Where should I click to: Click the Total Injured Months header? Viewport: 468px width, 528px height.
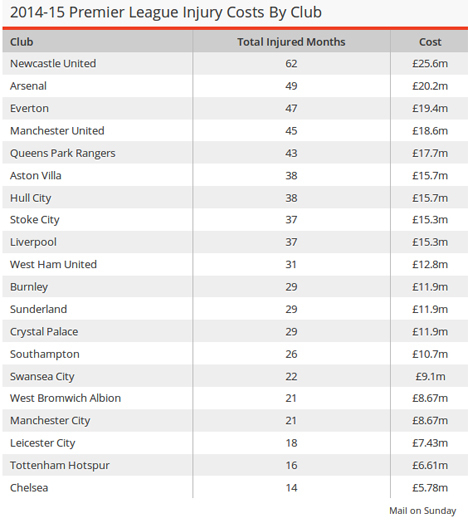(291, 42)
